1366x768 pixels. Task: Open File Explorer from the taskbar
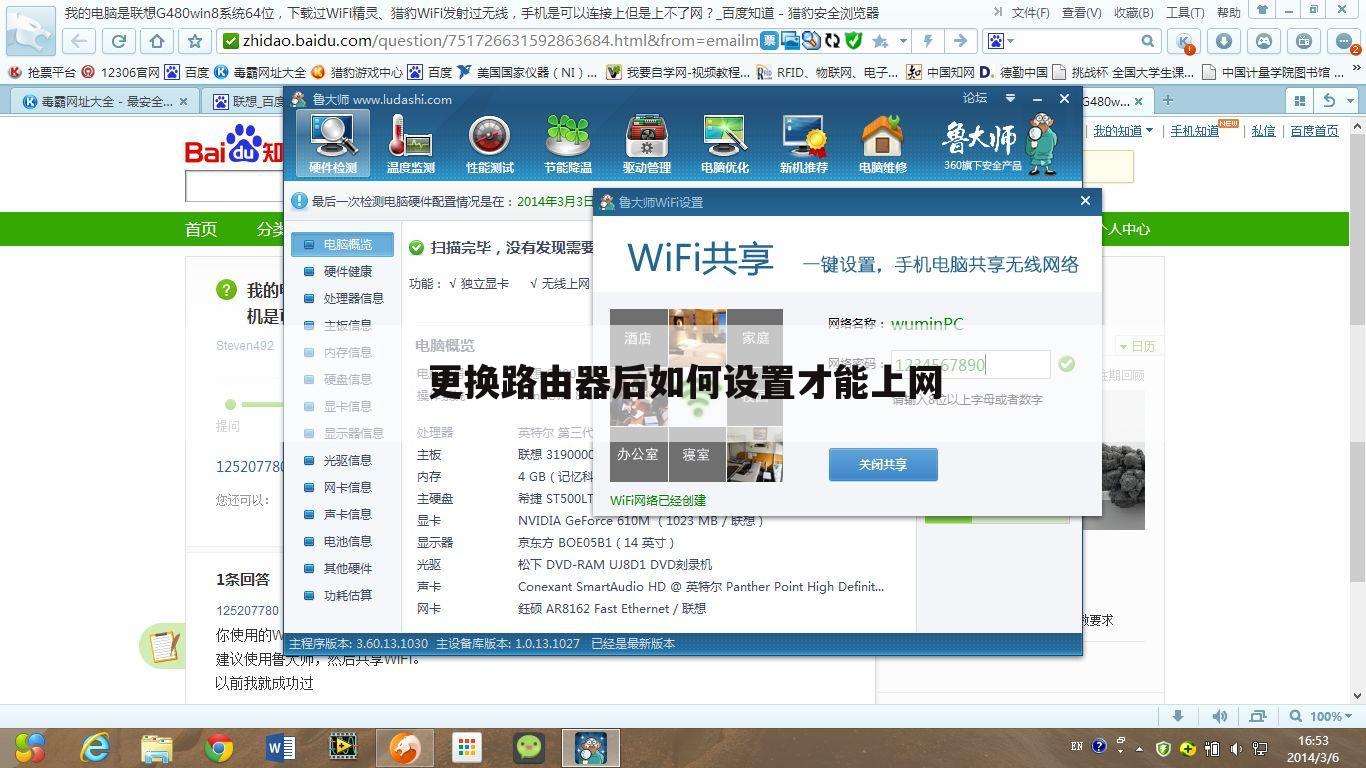tap(157, 747)
